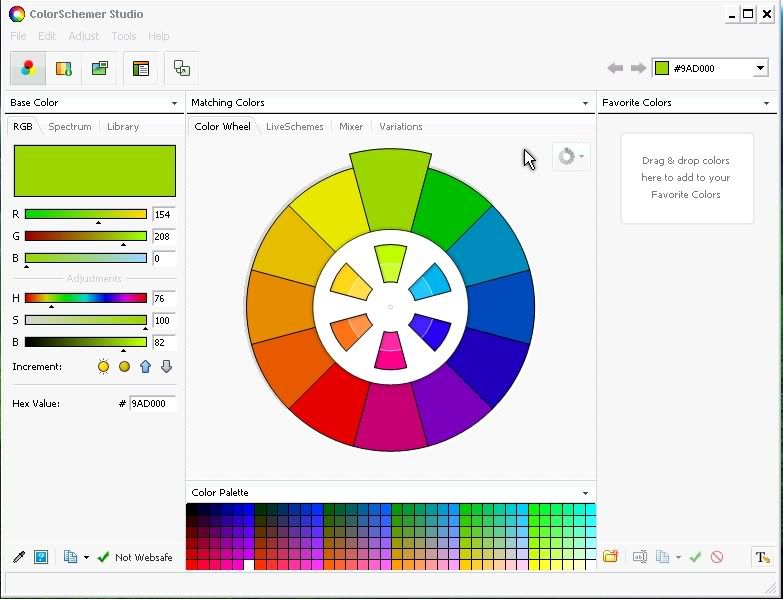Click the S saturation slider bar
783x599 pixels.
pos(86,320)
